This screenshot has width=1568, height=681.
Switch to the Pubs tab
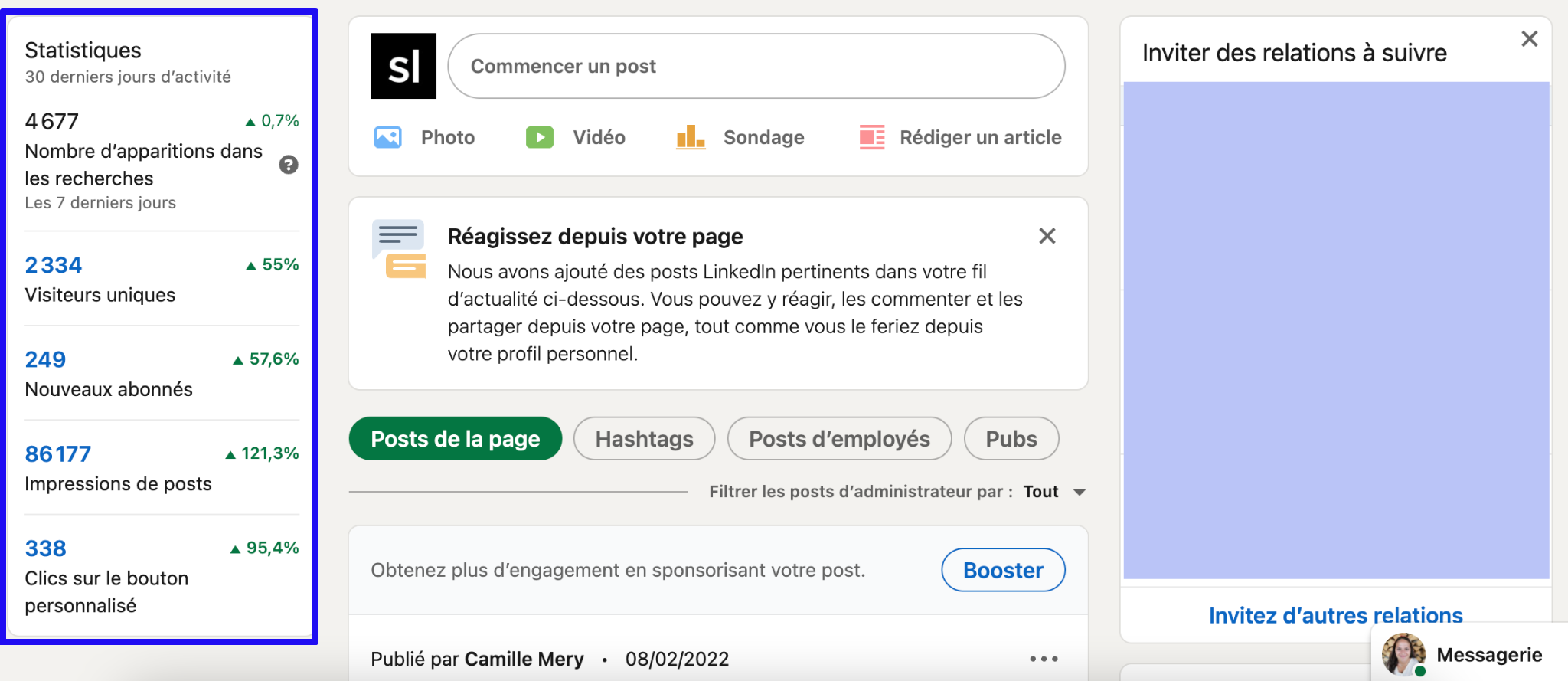pos(1011,439)
